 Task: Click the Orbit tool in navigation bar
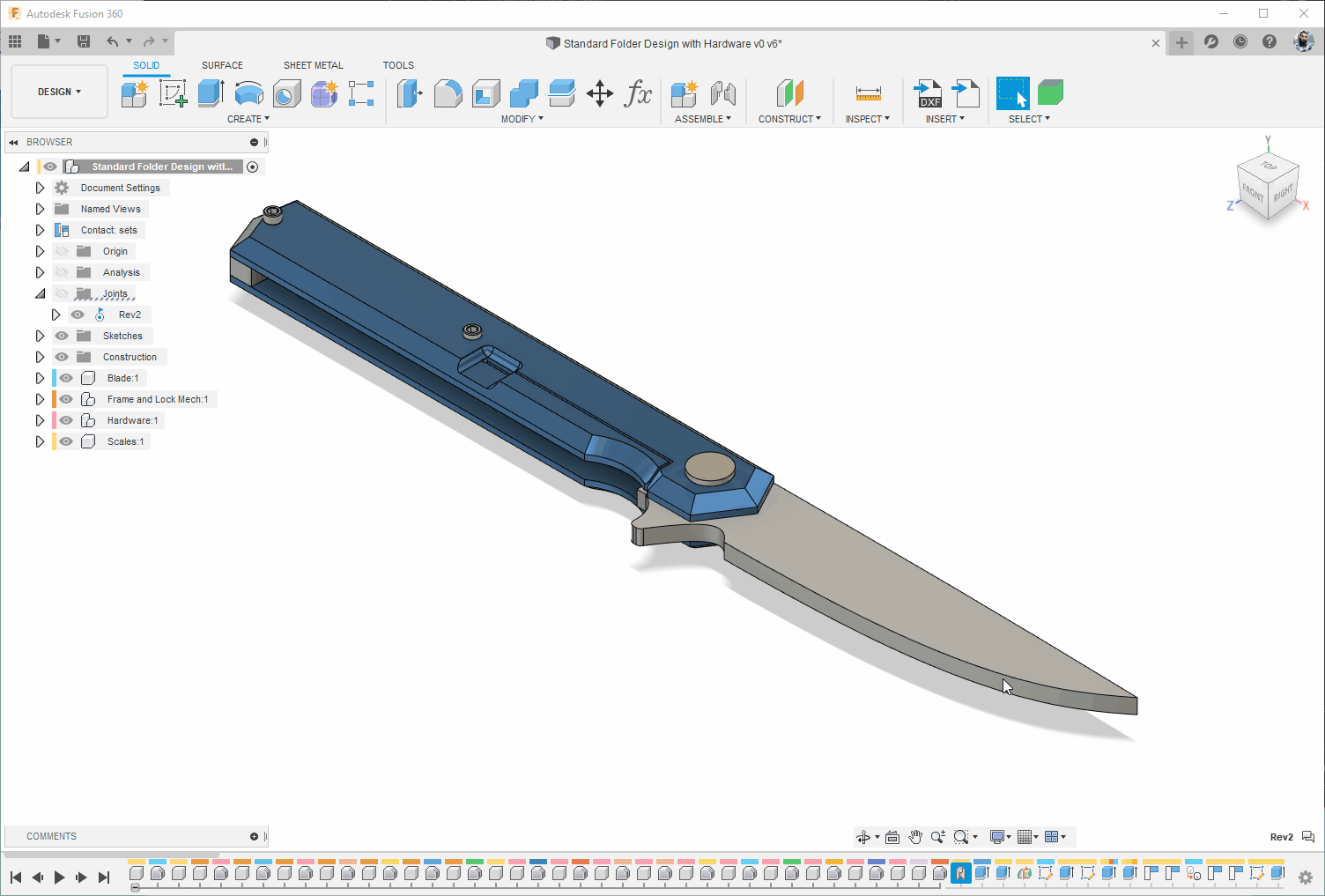[x=863, y=837]
